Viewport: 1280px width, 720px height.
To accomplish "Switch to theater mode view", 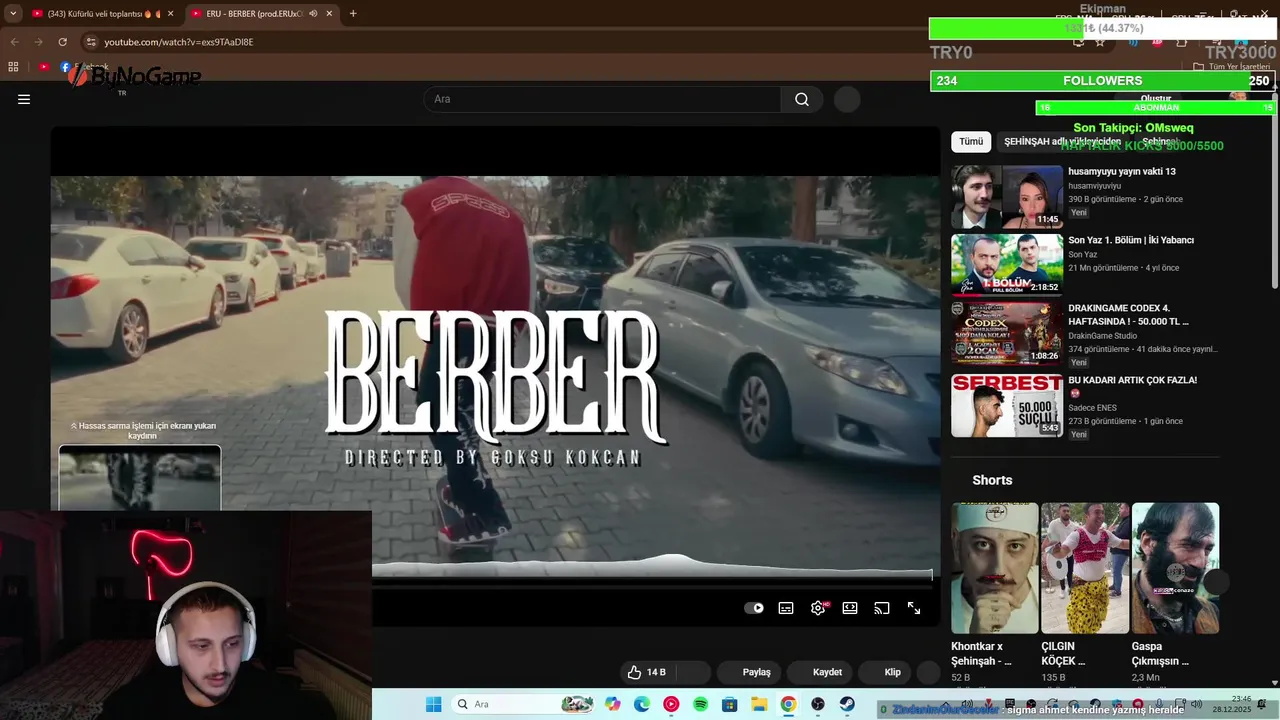I will pyautogui.click(x=850, y=608).
